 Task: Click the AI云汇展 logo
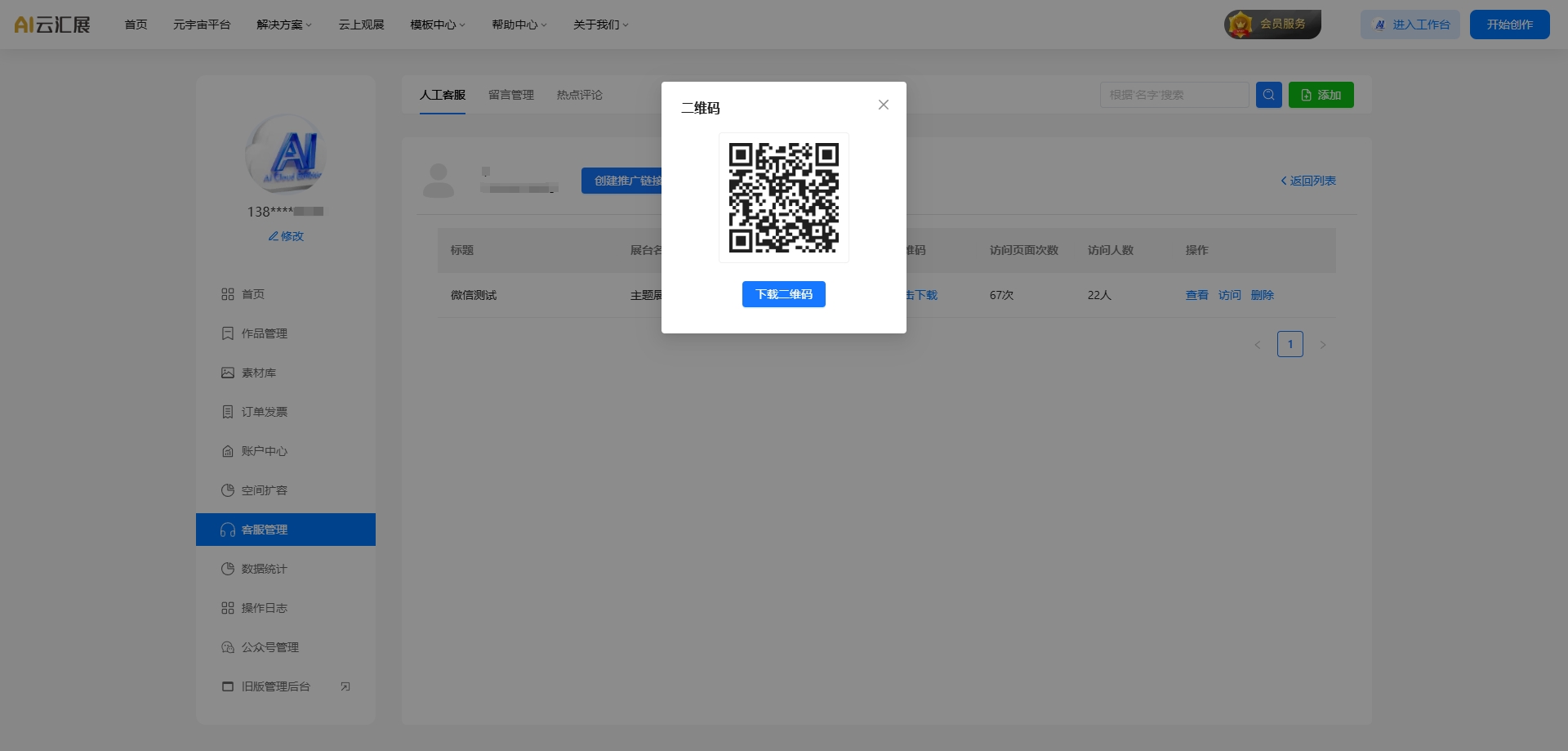[51, 24]
